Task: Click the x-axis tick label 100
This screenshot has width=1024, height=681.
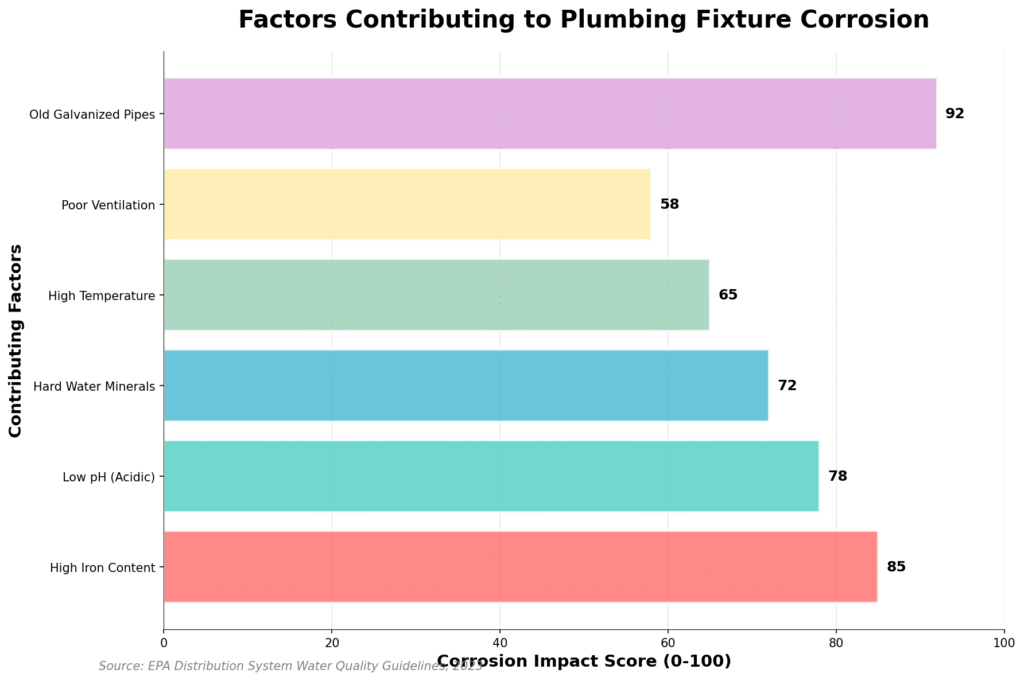Action: pos(1003,642)
